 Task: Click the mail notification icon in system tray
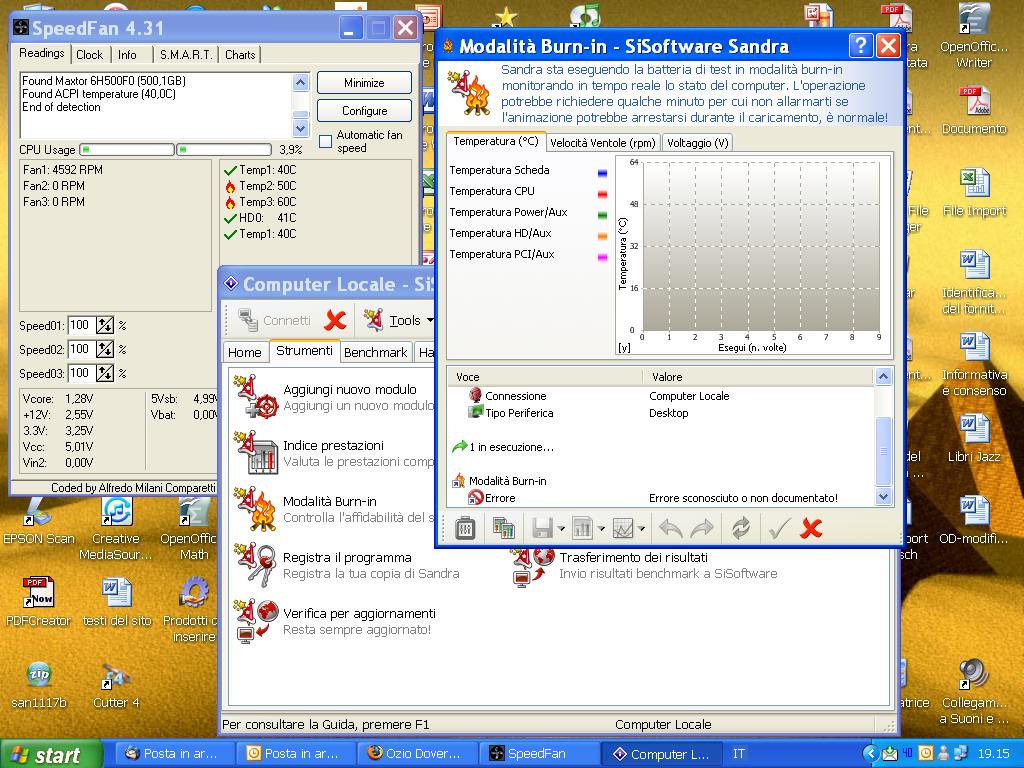[x=890, y=754]
